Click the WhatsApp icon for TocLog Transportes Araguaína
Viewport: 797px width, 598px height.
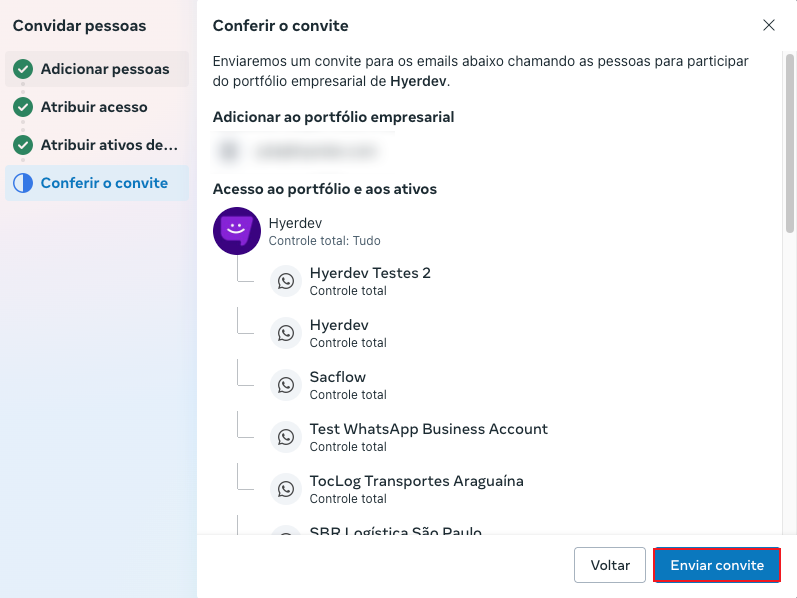[x=286, y=490]
